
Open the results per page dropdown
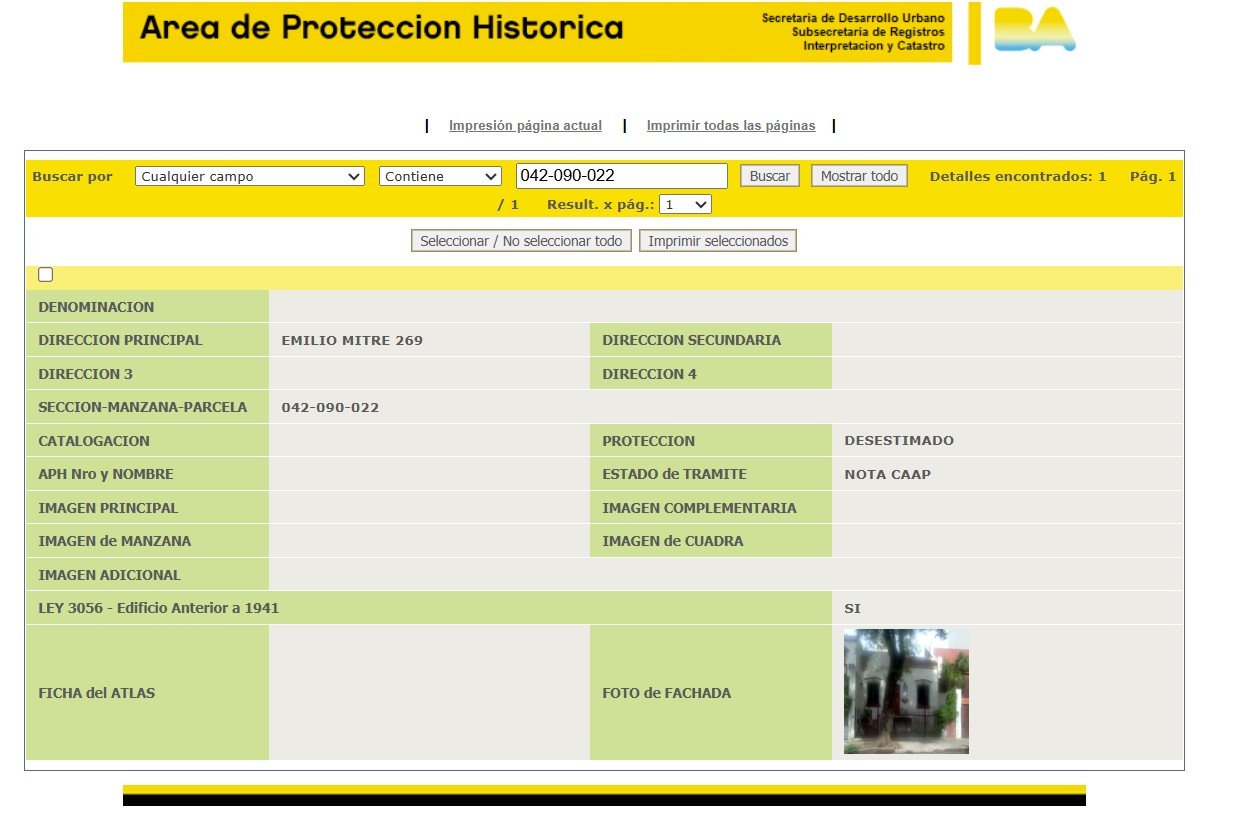685,204
